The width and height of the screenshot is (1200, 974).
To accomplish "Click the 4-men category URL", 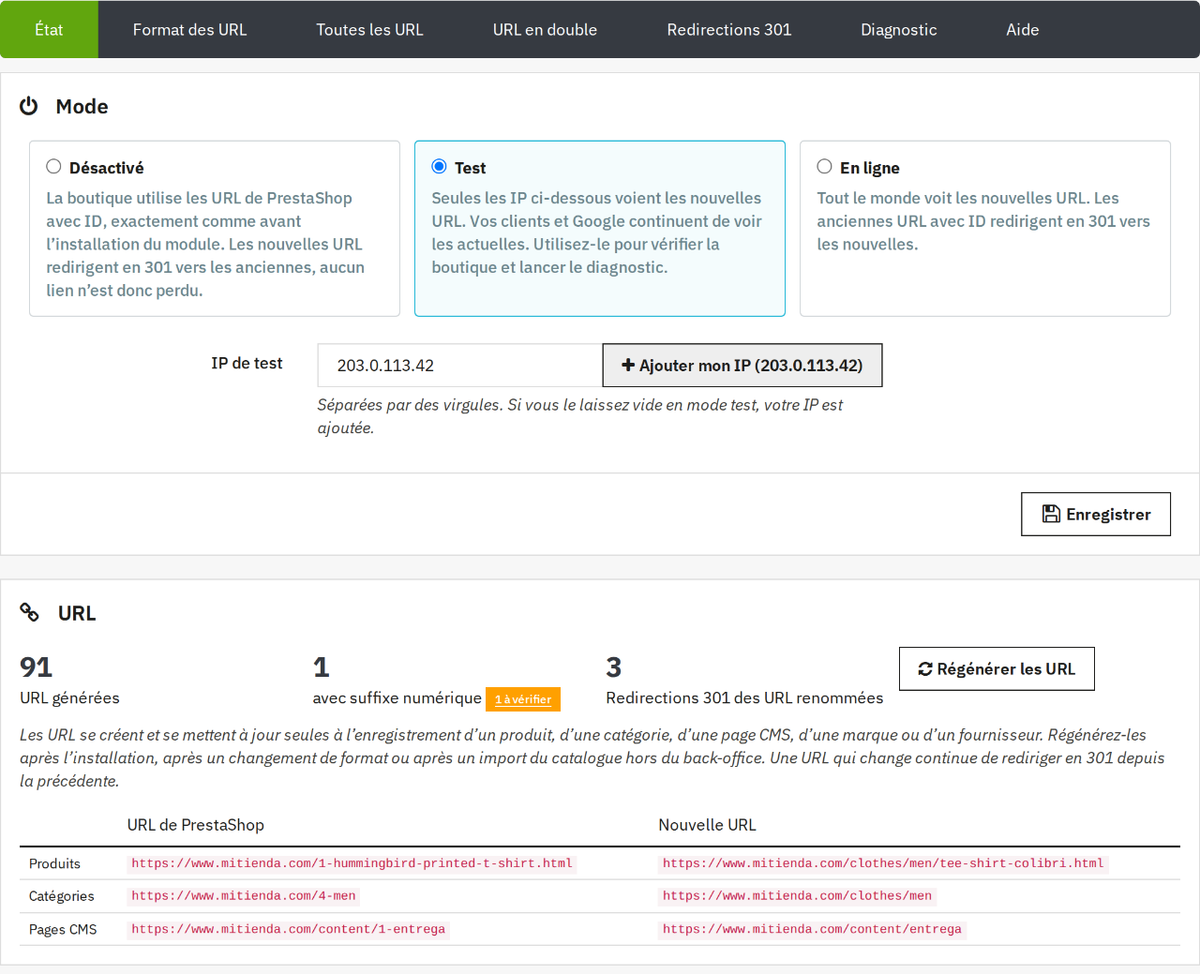I will (x=244, y=896).
